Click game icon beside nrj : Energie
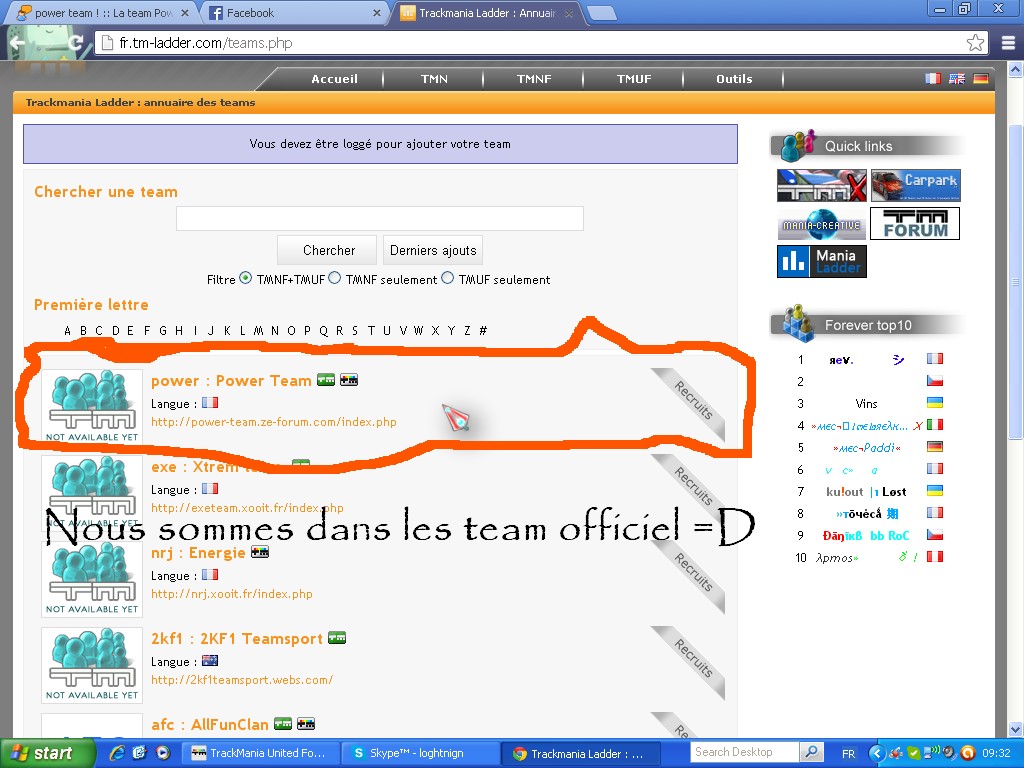 coord(260,552)
